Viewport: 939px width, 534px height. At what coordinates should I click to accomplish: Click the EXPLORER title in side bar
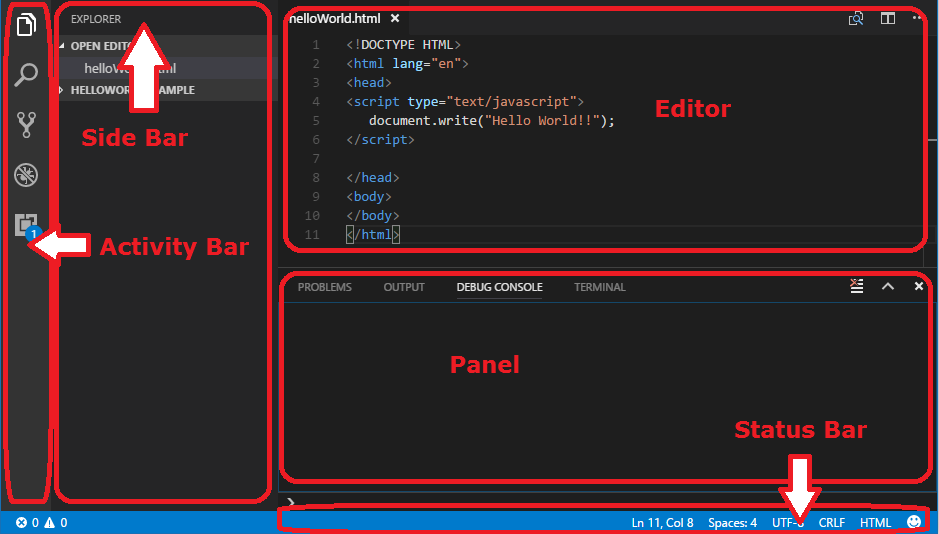96,19
